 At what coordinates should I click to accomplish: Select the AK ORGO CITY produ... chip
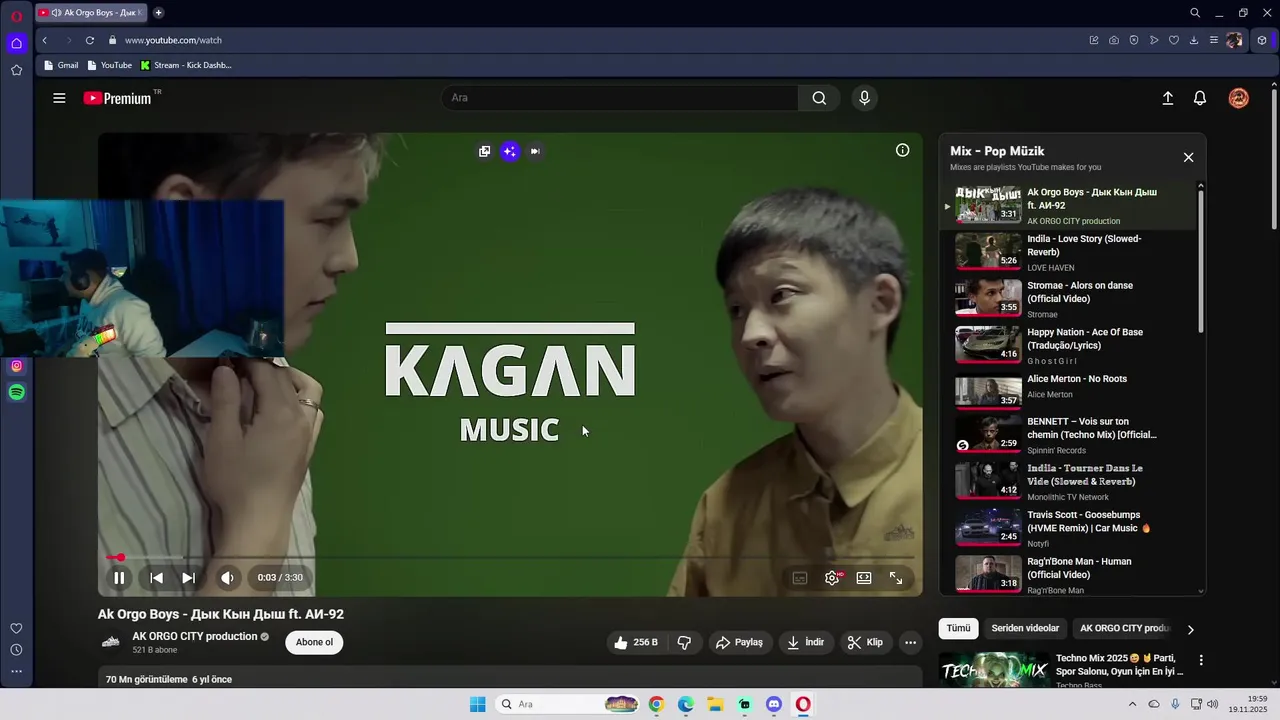click(1124, 628)
